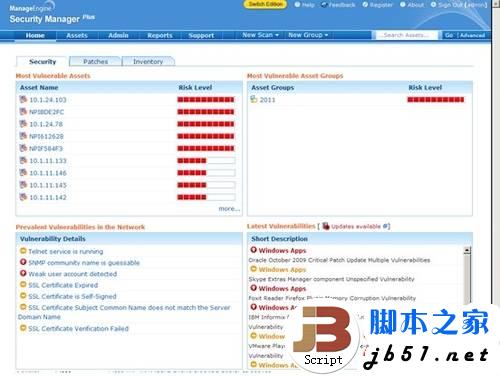Screen dimensions: 500x376
Task: Click the asset icon beside 10.1.11.145
Action: tap(23, 185)
